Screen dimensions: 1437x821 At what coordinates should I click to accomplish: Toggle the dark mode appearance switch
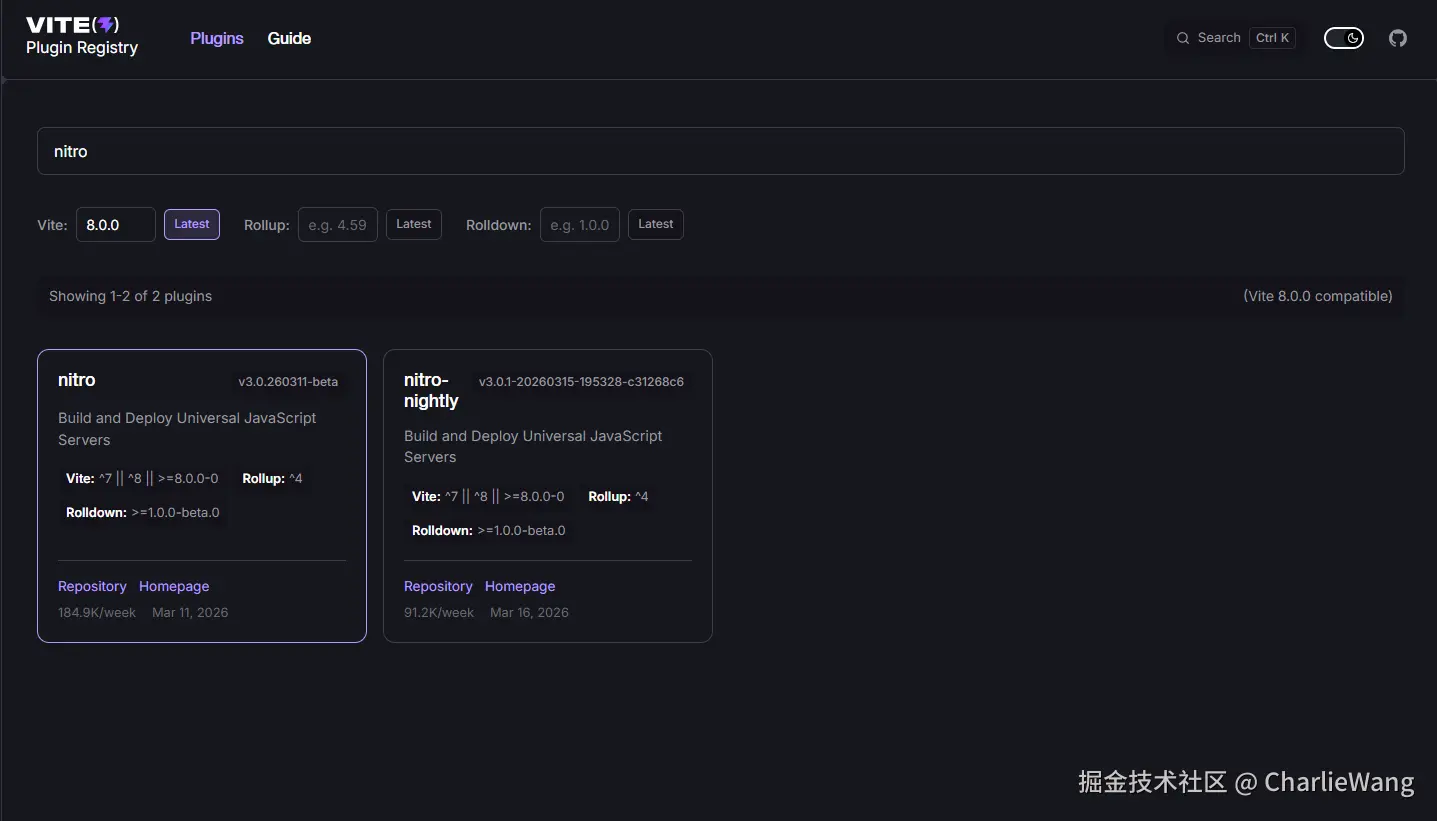click(x=1344, y=38)
